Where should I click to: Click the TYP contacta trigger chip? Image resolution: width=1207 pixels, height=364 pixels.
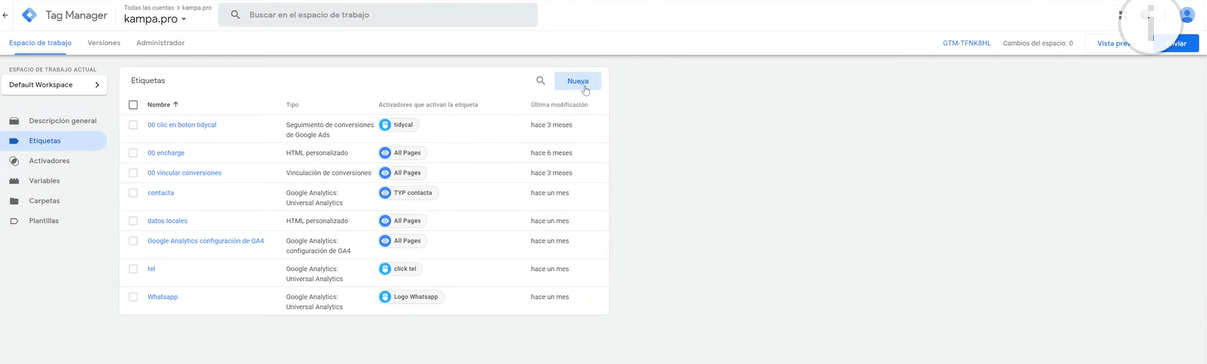click(408, 192)
